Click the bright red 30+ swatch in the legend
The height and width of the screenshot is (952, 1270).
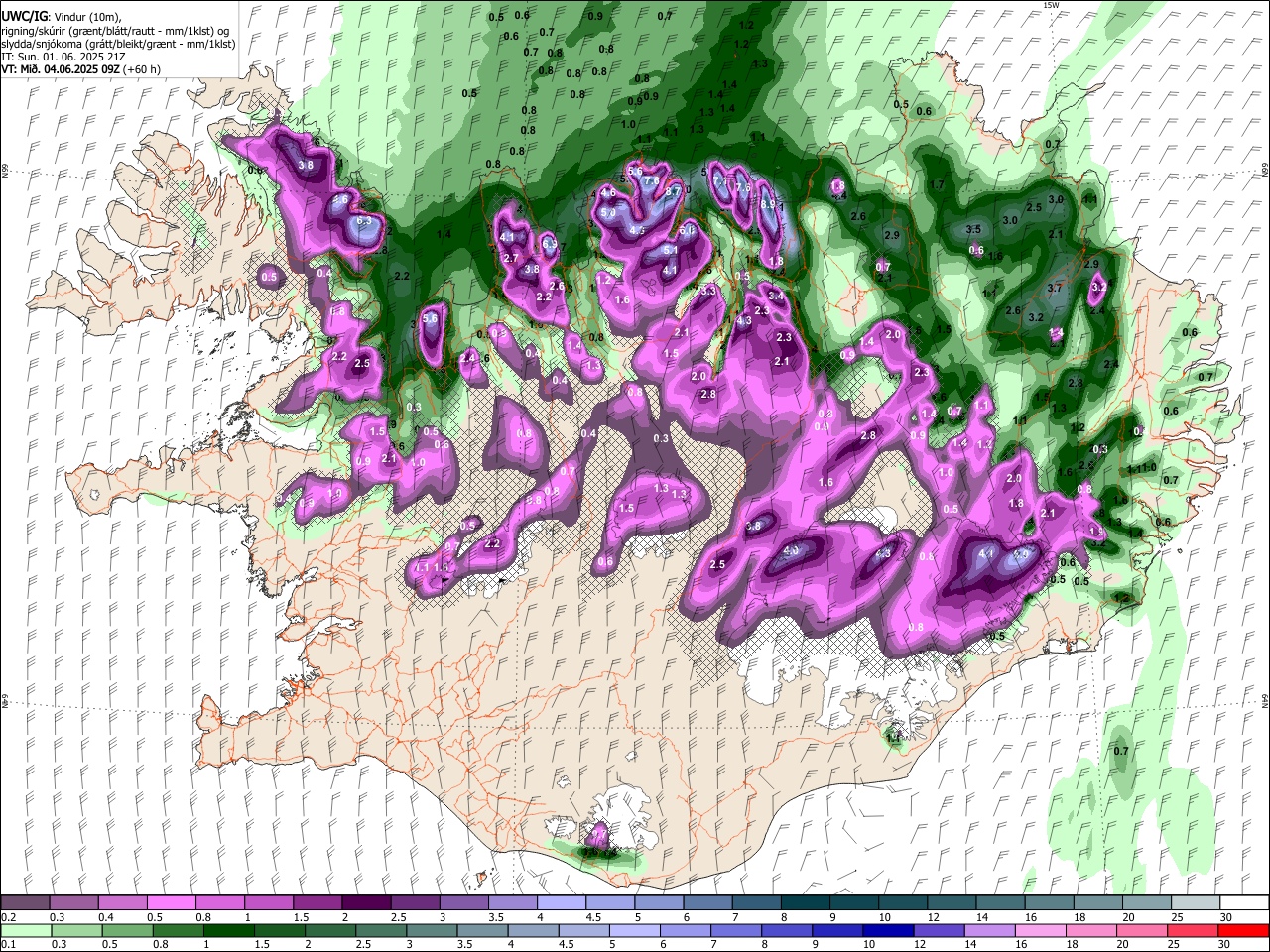click(1244, 930)
